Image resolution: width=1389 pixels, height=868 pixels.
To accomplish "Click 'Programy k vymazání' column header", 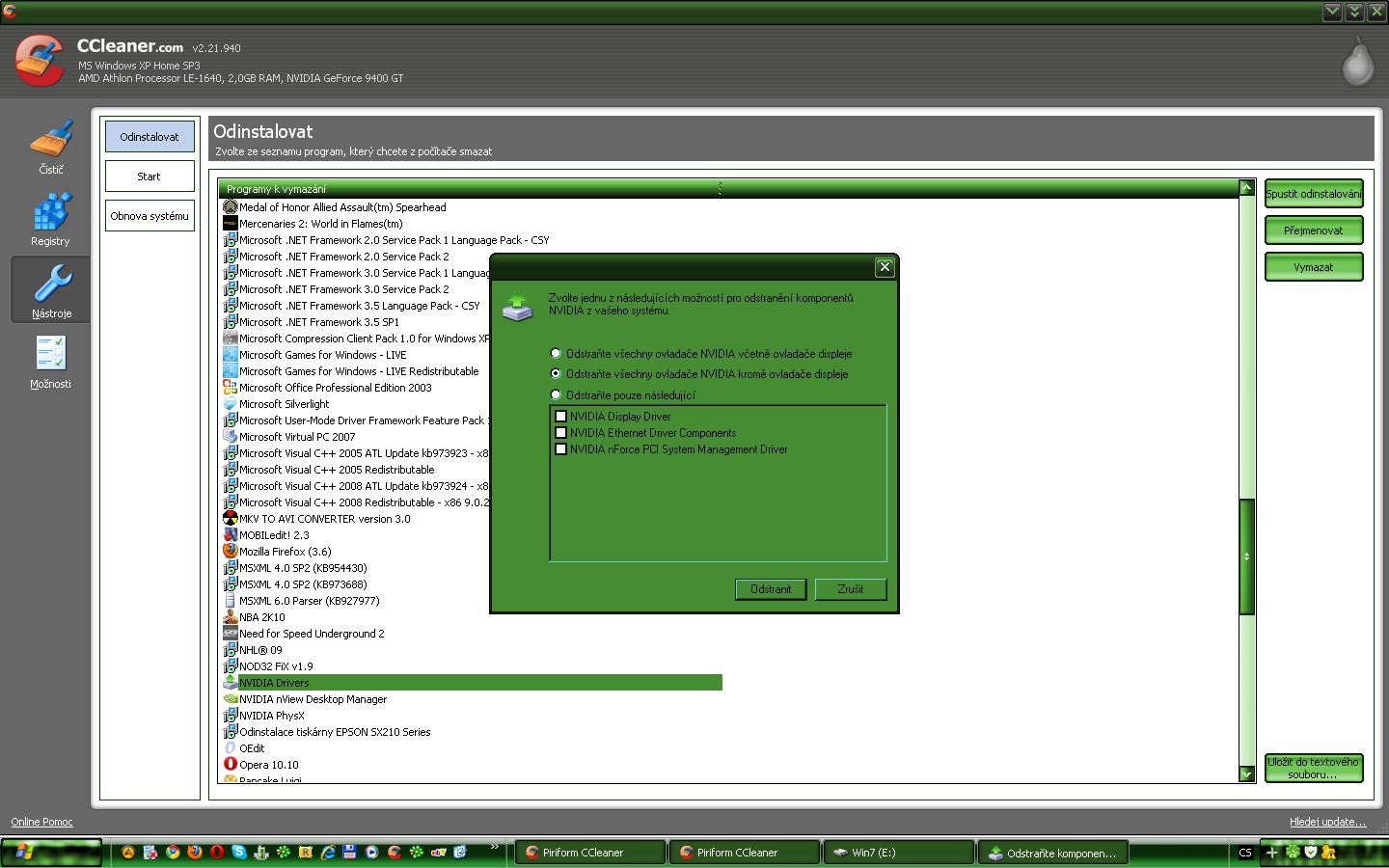I will pyautogui.click(x=471, y=189).
